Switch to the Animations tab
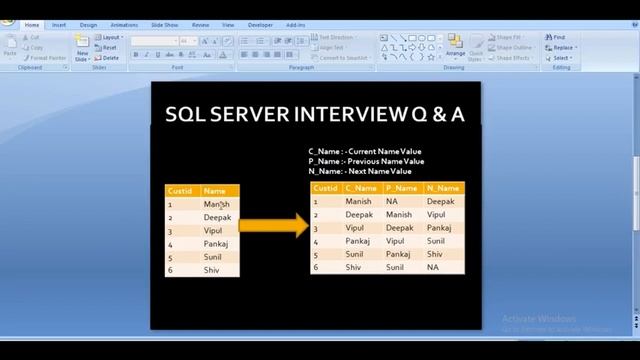Viewport: 640px width, 360px height. click(124, 25)
